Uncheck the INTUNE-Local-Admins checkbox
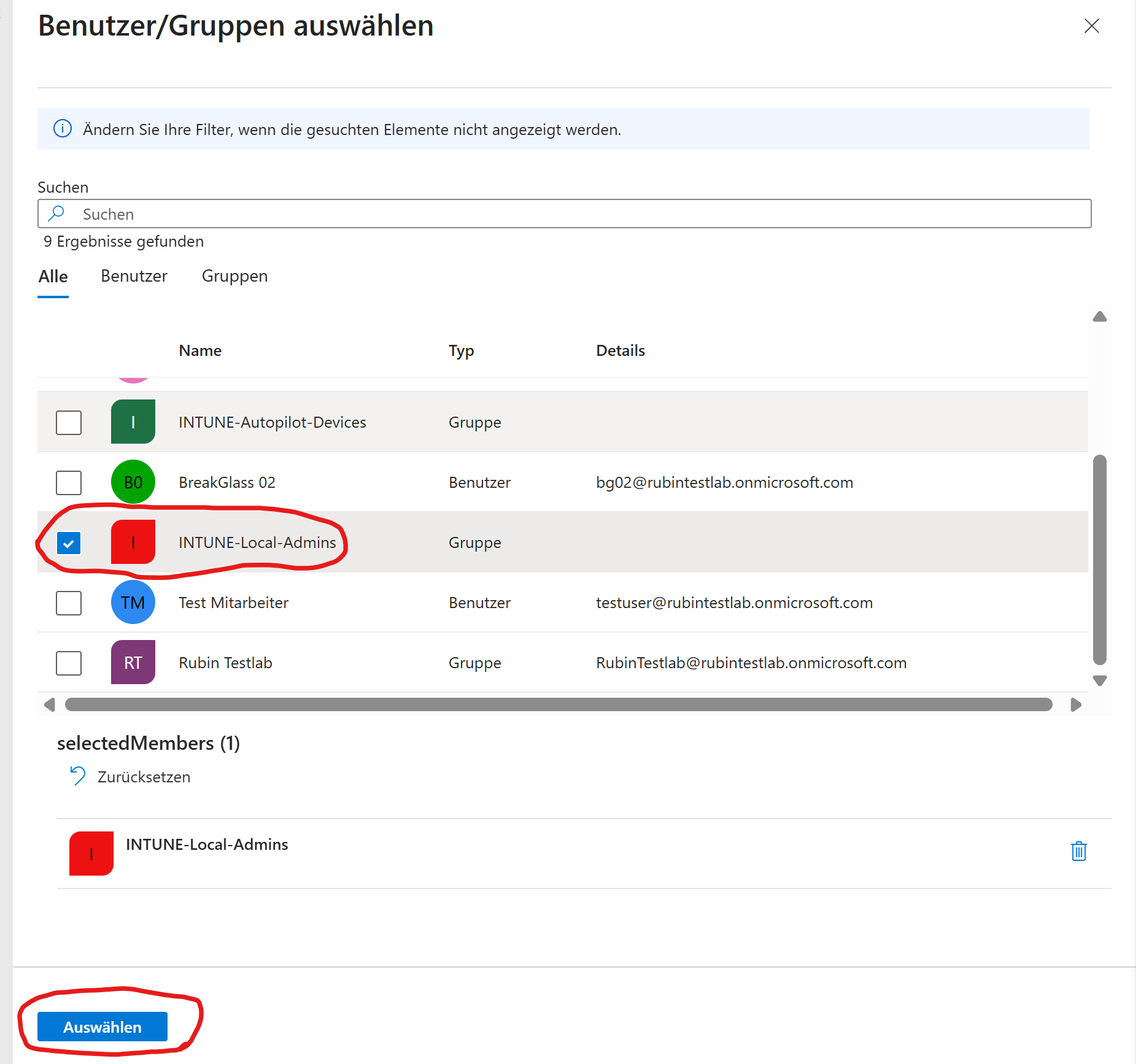This screenshot has height=1064, width=1141. point(69,543)
